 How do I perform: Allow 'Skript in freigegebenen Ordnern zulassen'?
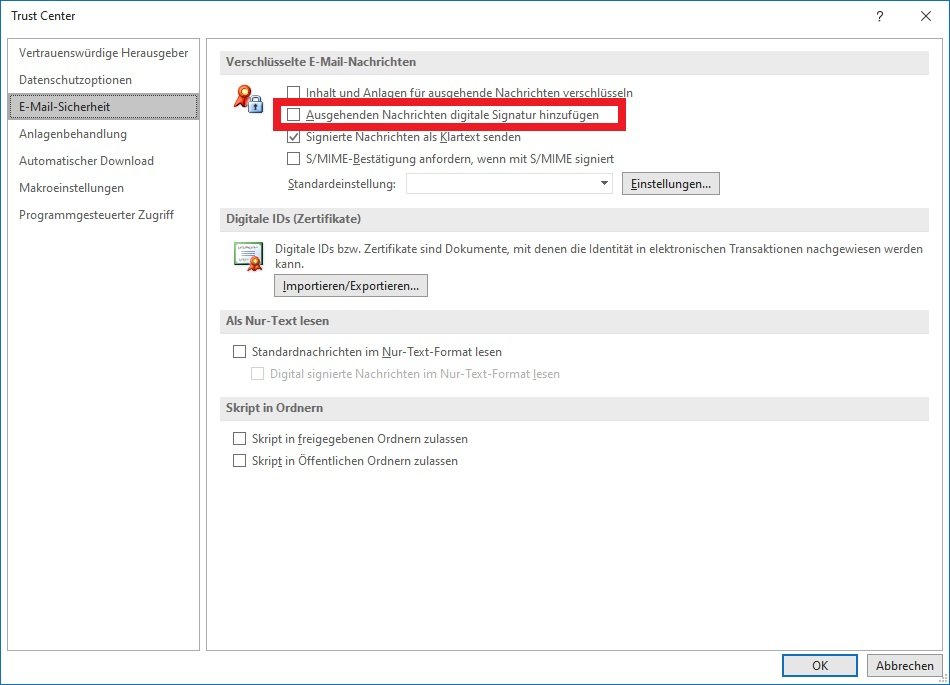[x=239, y=438]
